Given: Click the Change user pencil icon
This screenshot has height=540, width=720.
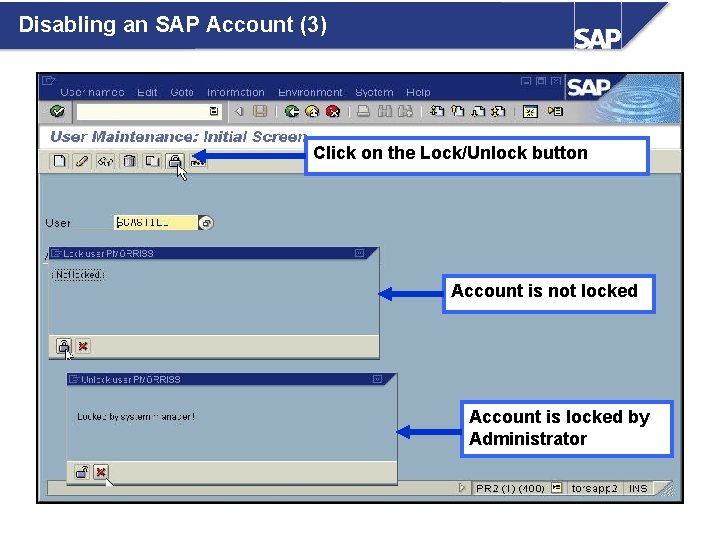Looking at the screenshot, I should [82, 161].
